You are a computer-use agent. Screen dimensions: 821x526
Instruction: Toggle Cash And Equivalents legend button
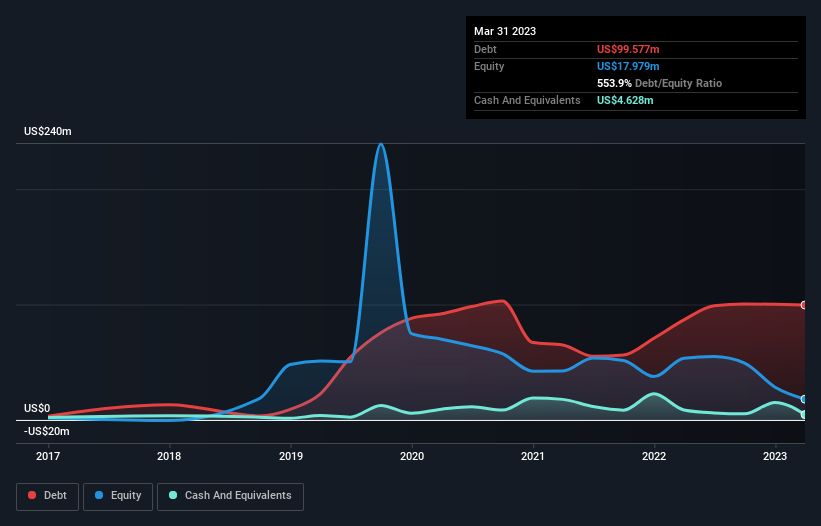tap(230, 496)
